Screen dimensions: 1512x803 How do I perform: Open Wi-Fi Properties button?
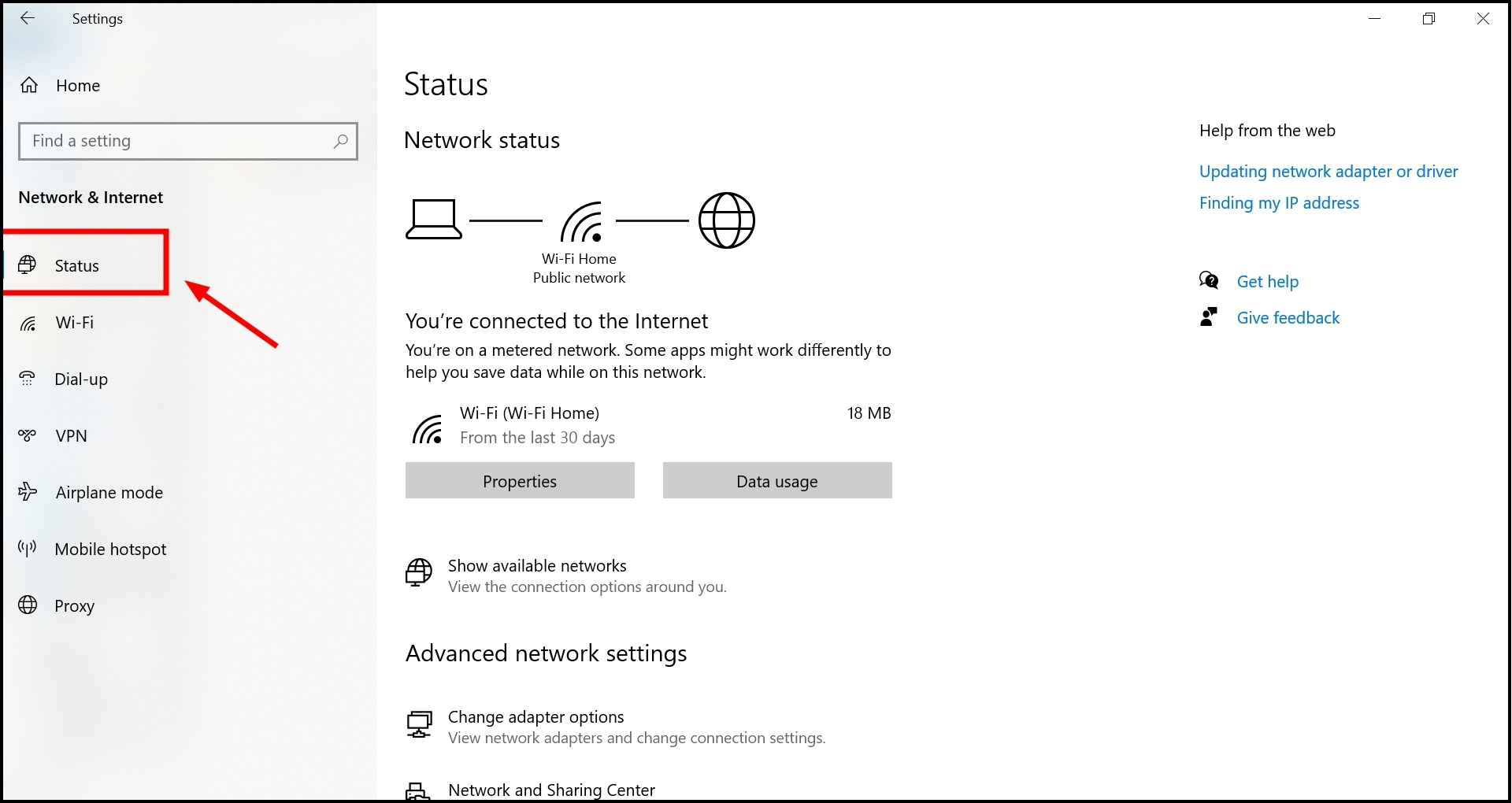pyautogui.click(x=520, y=481)
